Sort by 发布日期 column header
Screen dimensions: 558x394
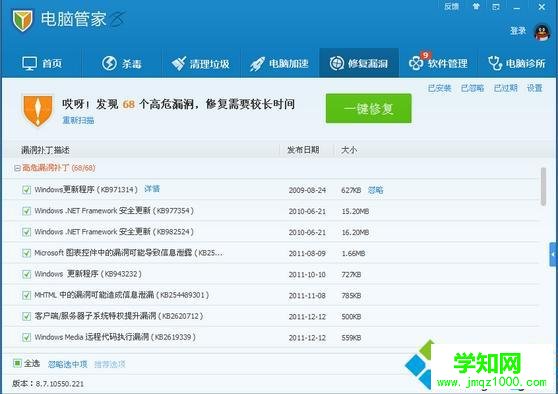303,150
